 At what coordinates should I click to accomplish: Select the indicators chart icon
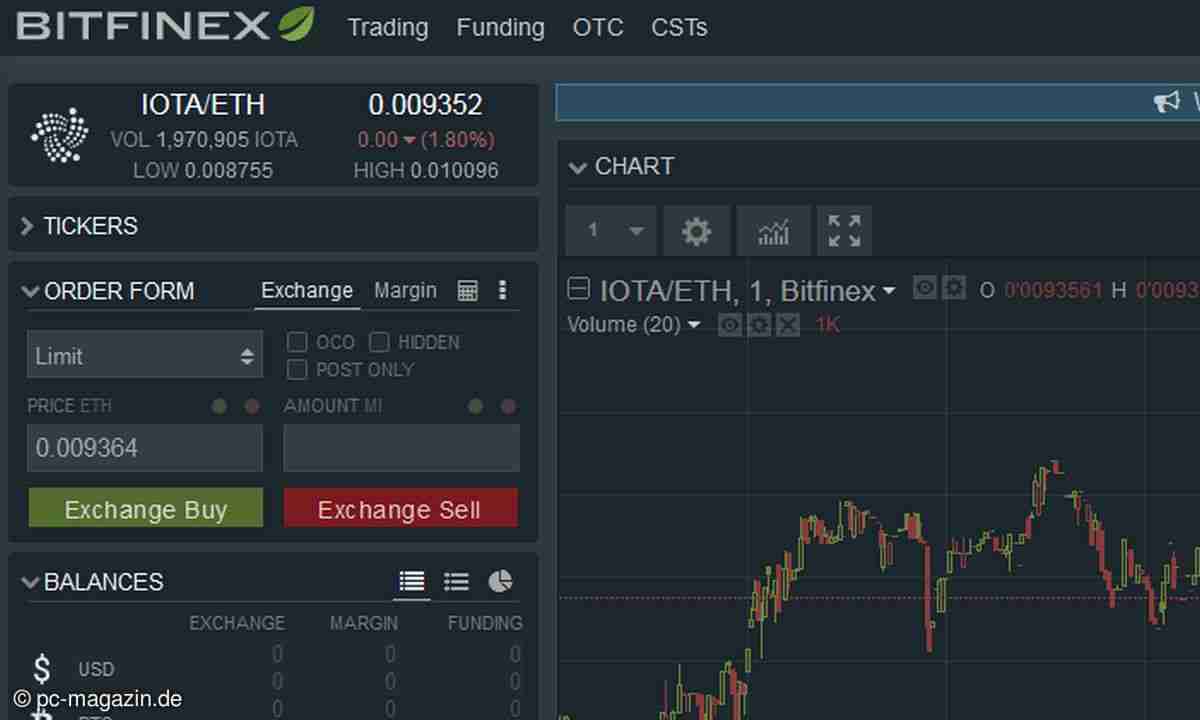click(773, 230)
